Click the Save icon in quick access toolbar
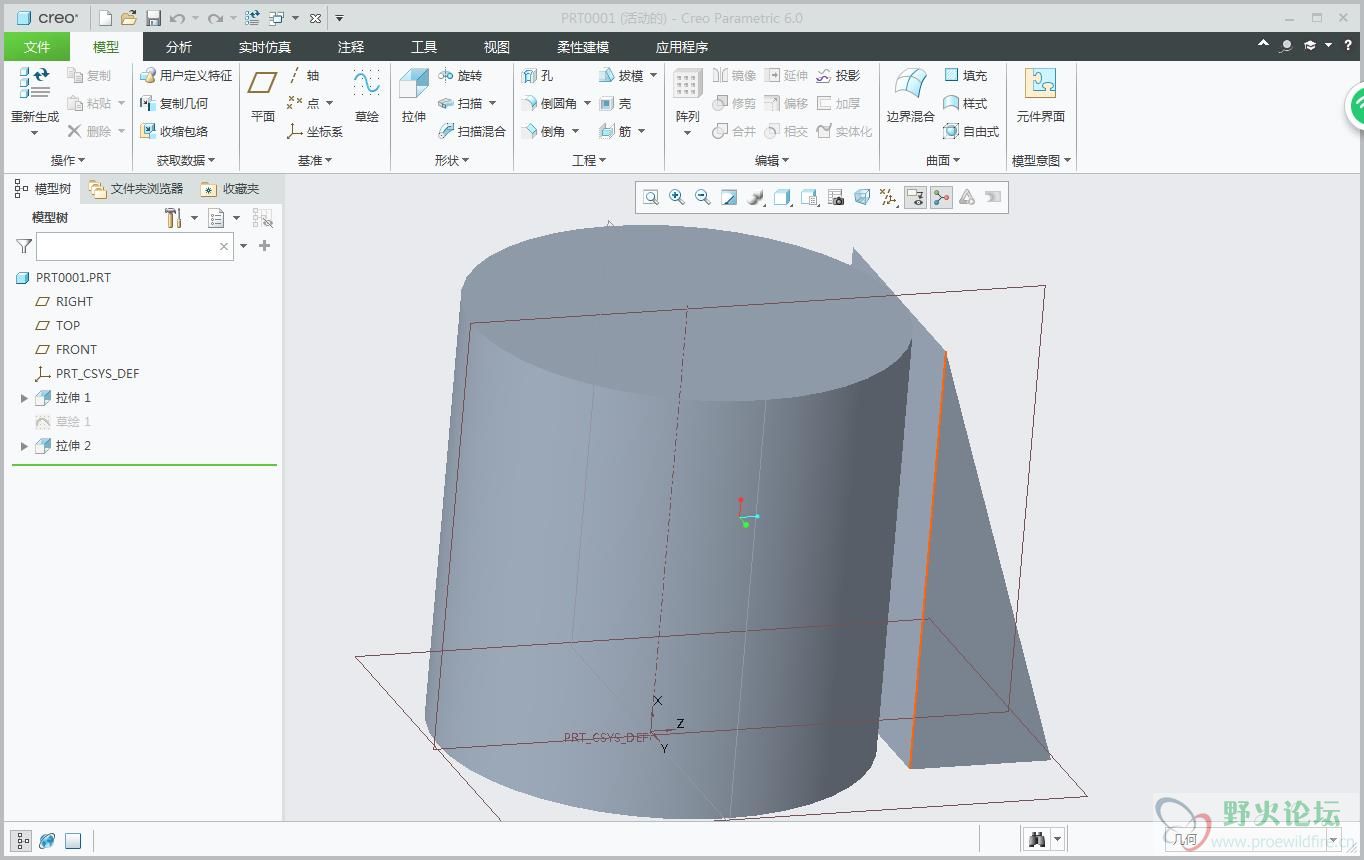This screenshot has height=860, width=1364. (x=153, y=18)
